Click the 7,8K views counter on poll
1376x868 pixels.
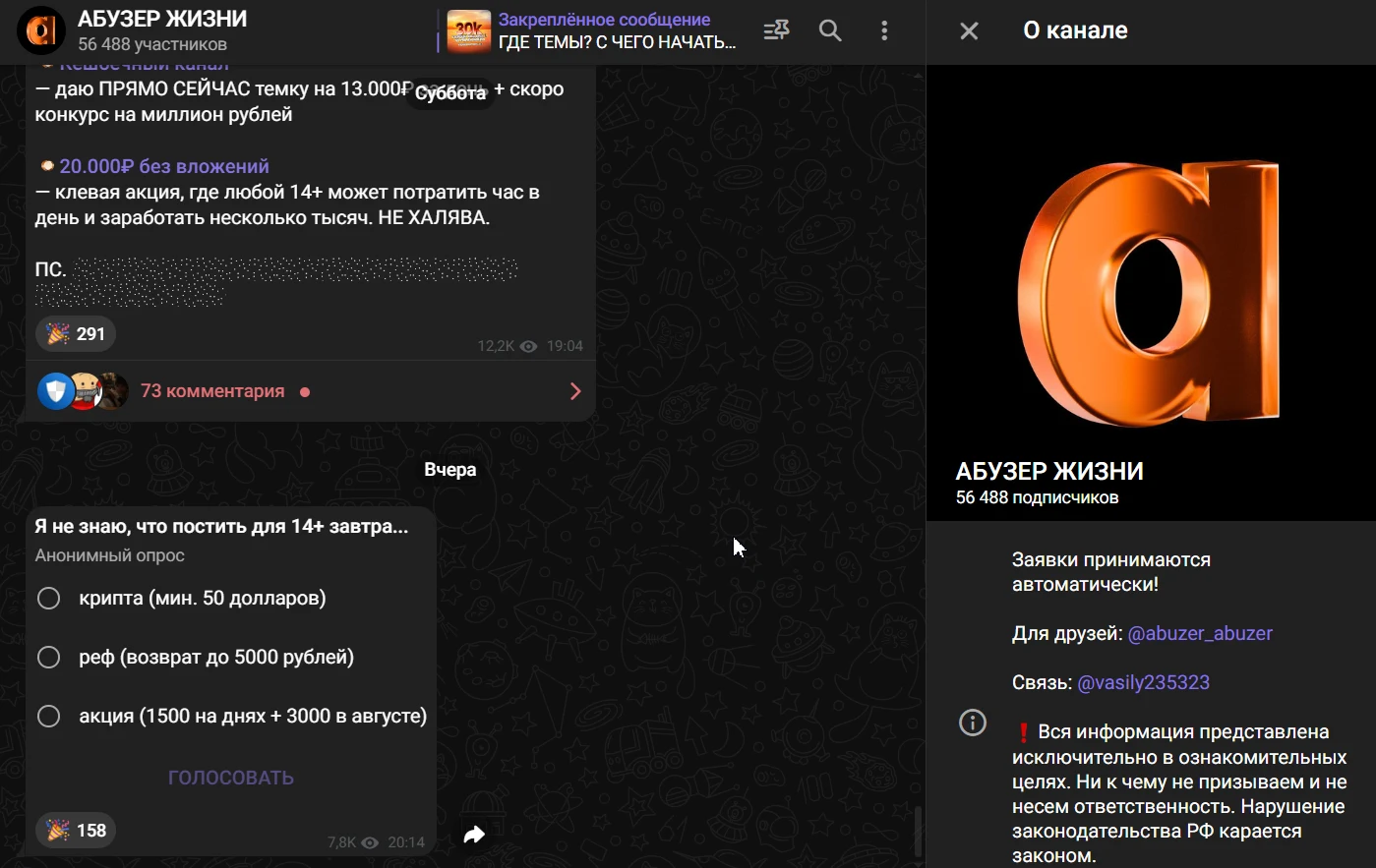tap(353, 842)
